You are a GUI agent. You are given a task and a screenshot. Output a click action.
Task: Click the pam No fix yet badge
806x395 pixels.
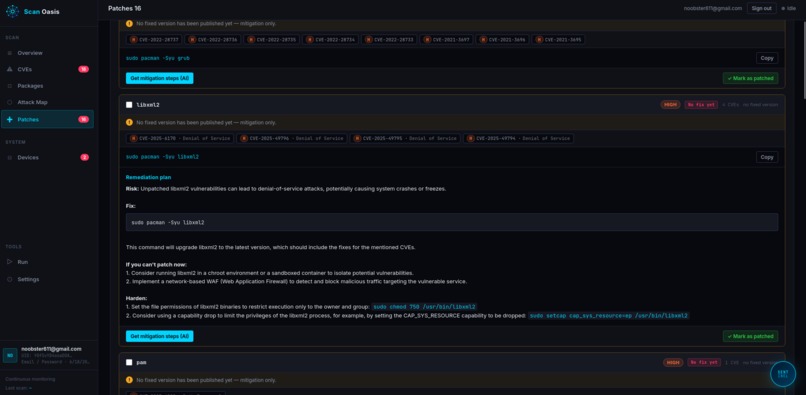704,363
